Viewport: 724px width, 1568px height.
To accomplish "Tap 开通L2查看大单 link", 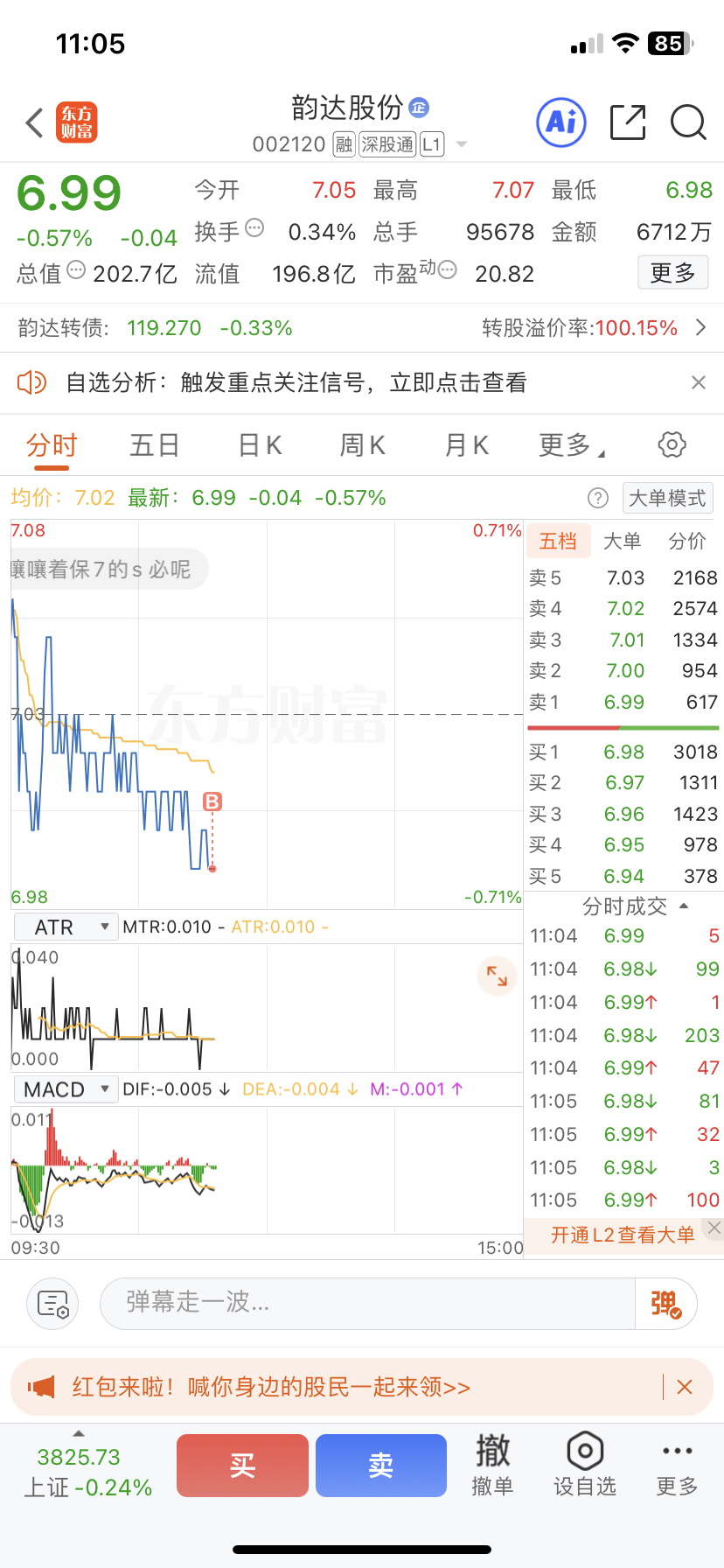I will pyautogui.click(x=623, y=1235).
